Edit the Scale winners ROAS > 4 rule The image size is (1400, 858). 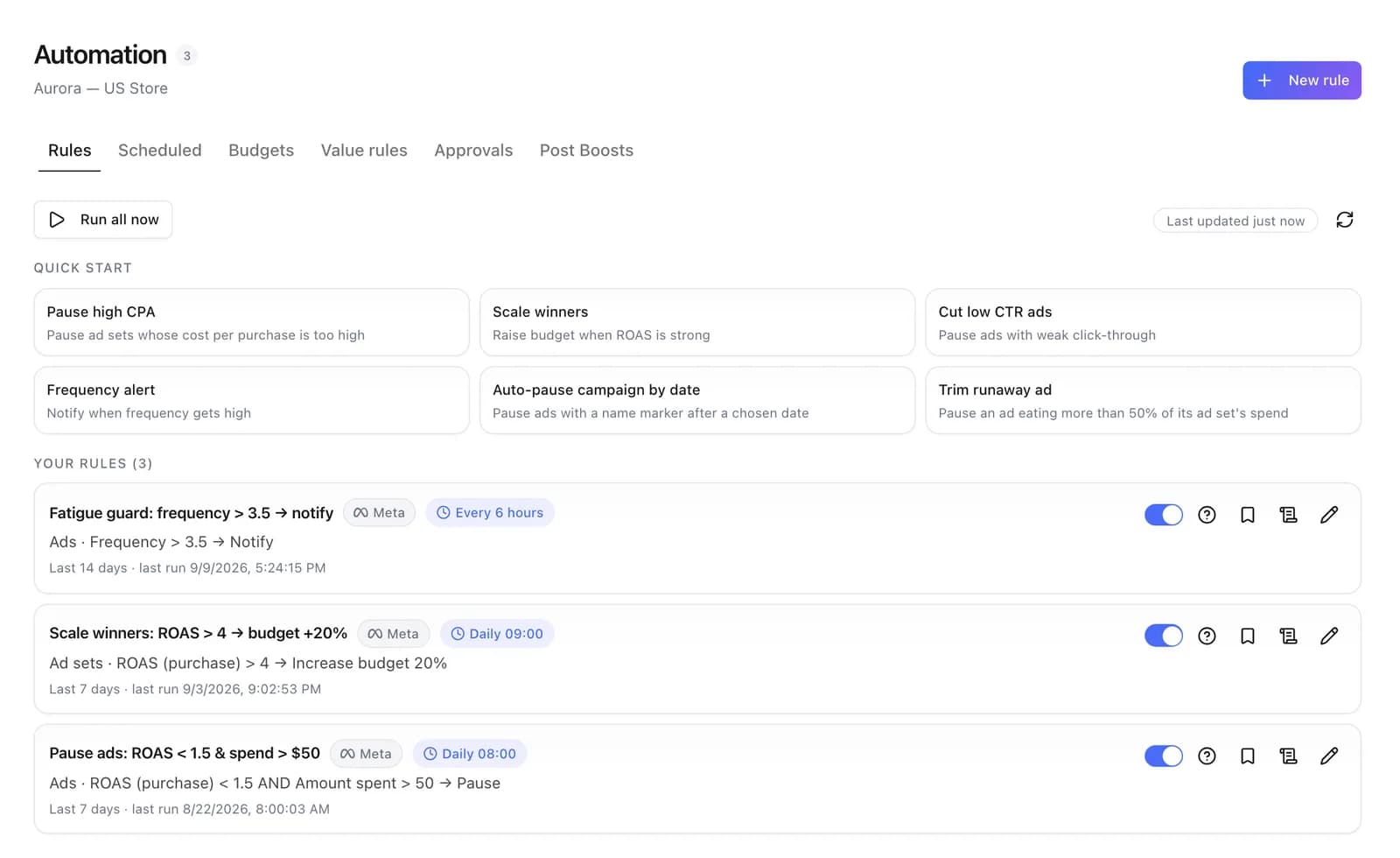[1329, 636]
